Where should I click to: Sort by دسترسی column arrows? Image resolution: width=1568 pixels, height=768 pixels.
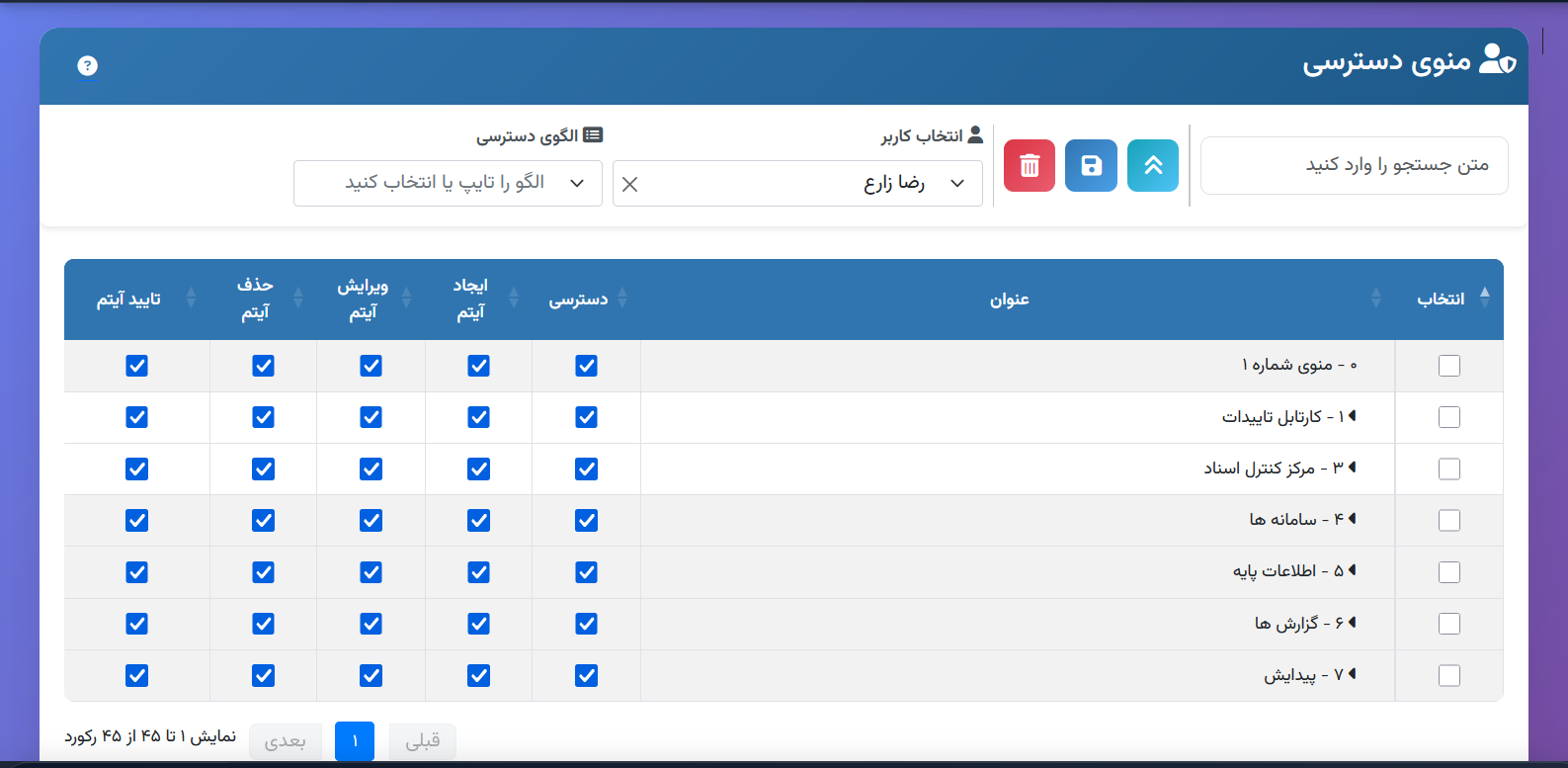pos(622,298)
